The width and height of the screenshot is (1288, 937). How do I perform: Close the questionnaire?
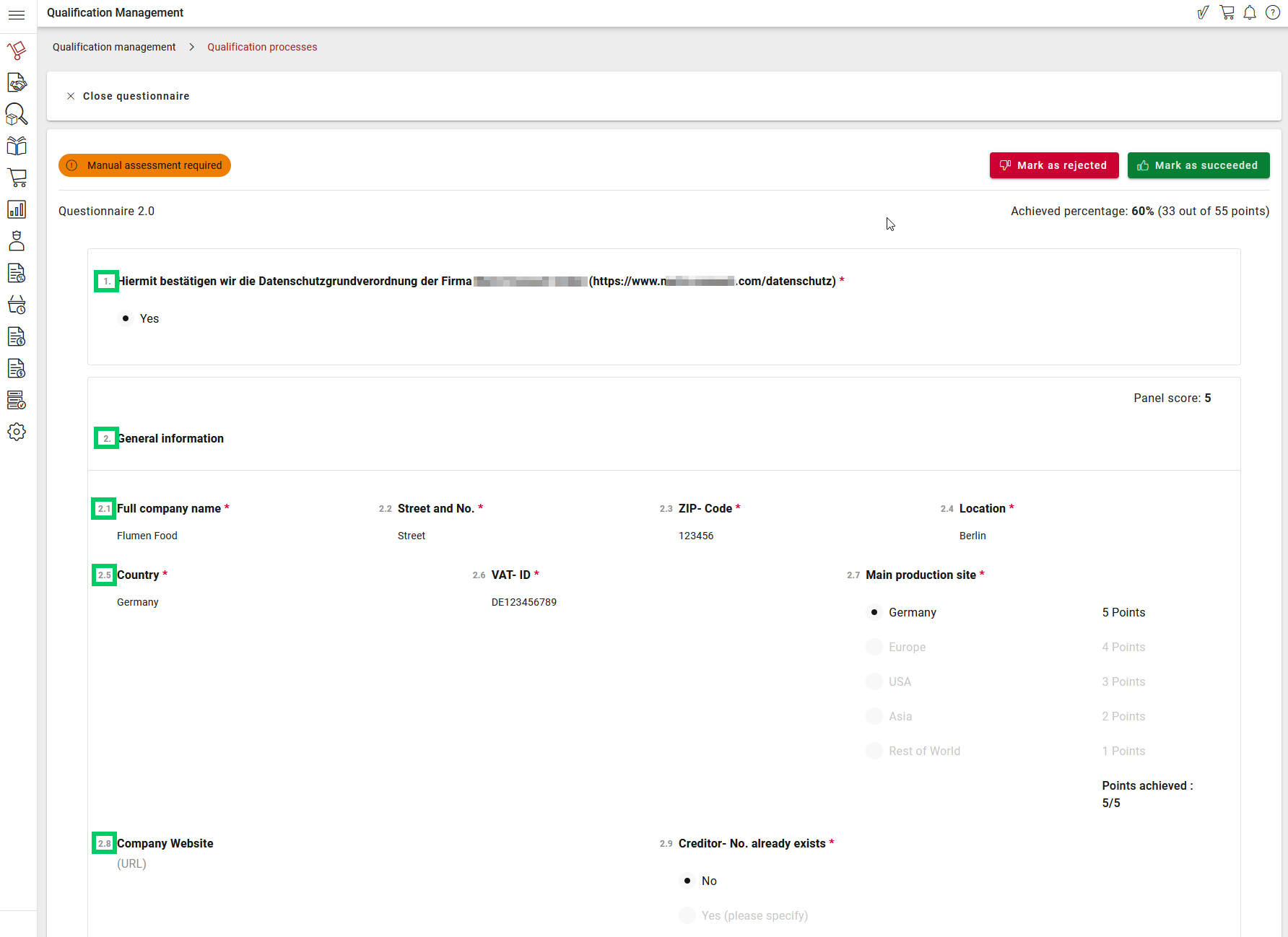(128, 96)
